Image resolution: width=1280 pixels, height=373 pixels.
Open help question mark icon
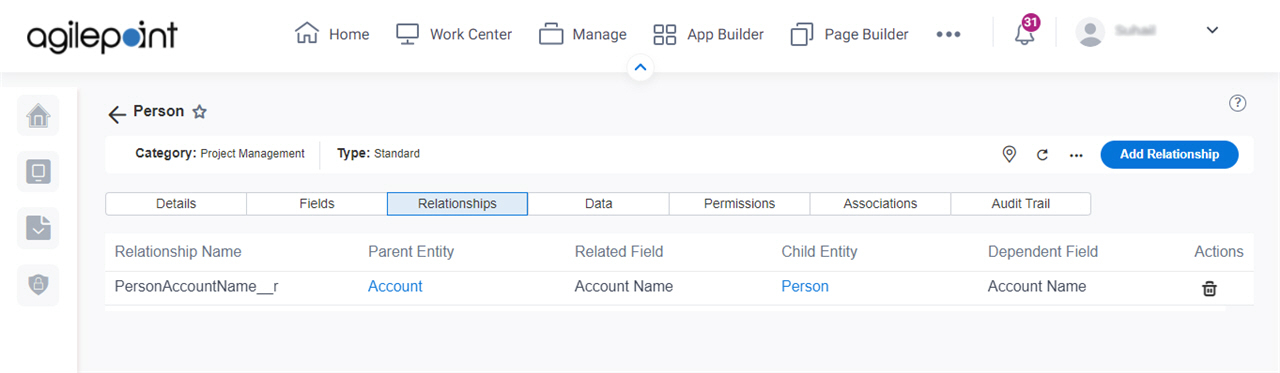coord(1237,103)
